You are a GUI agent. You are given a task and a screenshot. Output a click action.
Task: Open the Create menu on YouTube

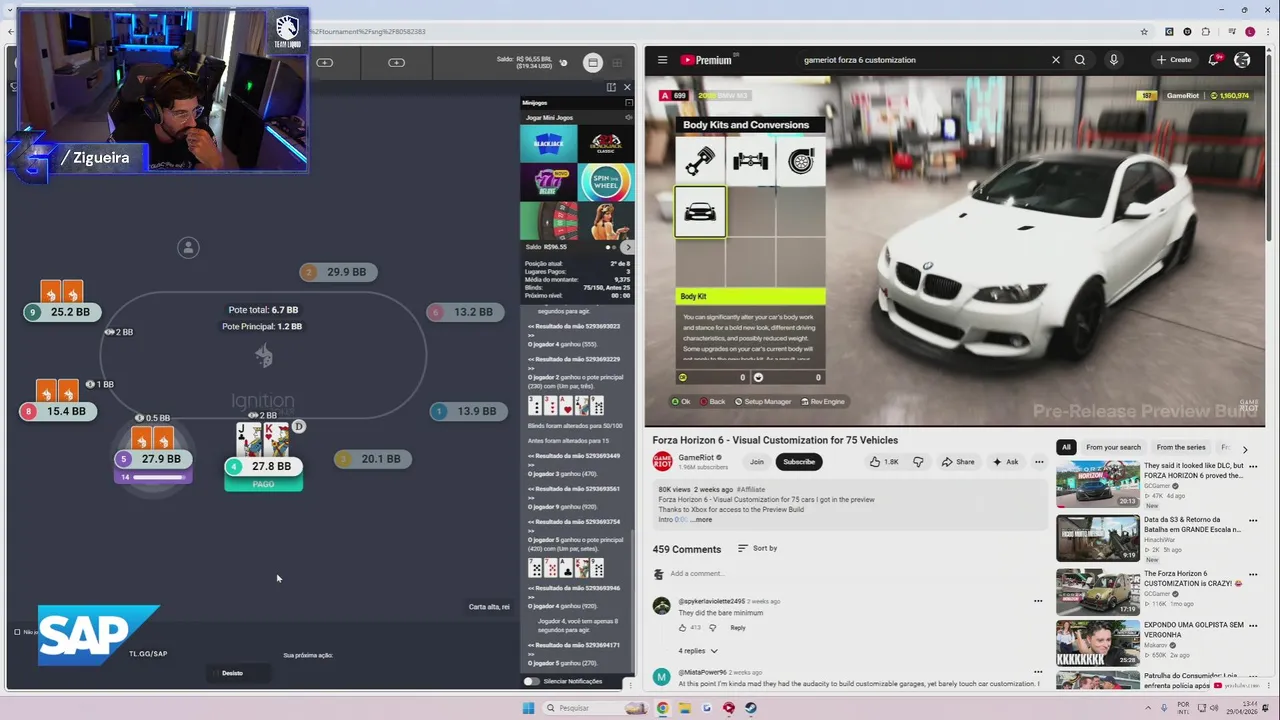tap(1174, 60)
